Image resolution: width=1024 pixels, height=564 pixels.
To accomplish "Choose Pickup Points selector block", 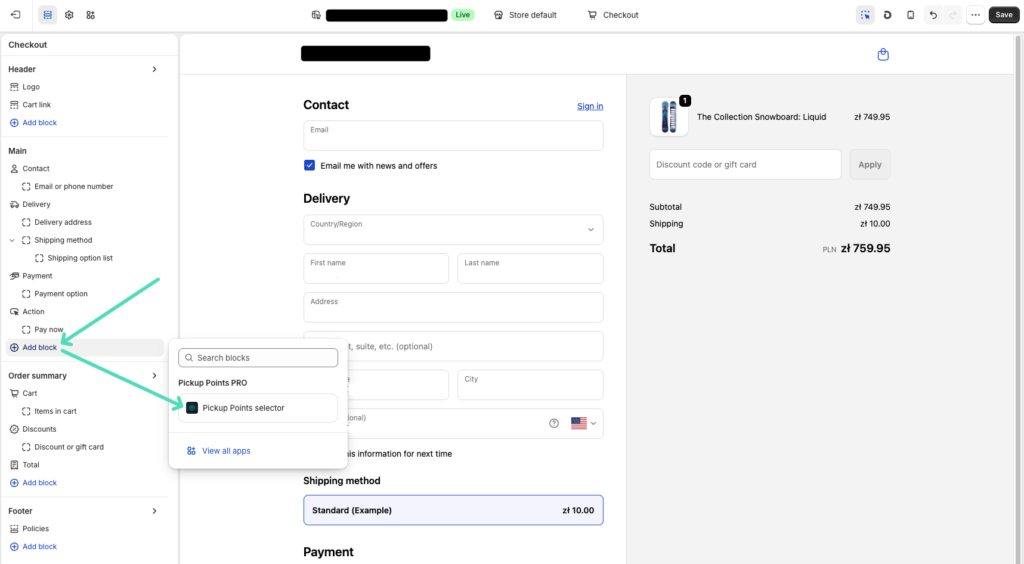I will [258, 408].
